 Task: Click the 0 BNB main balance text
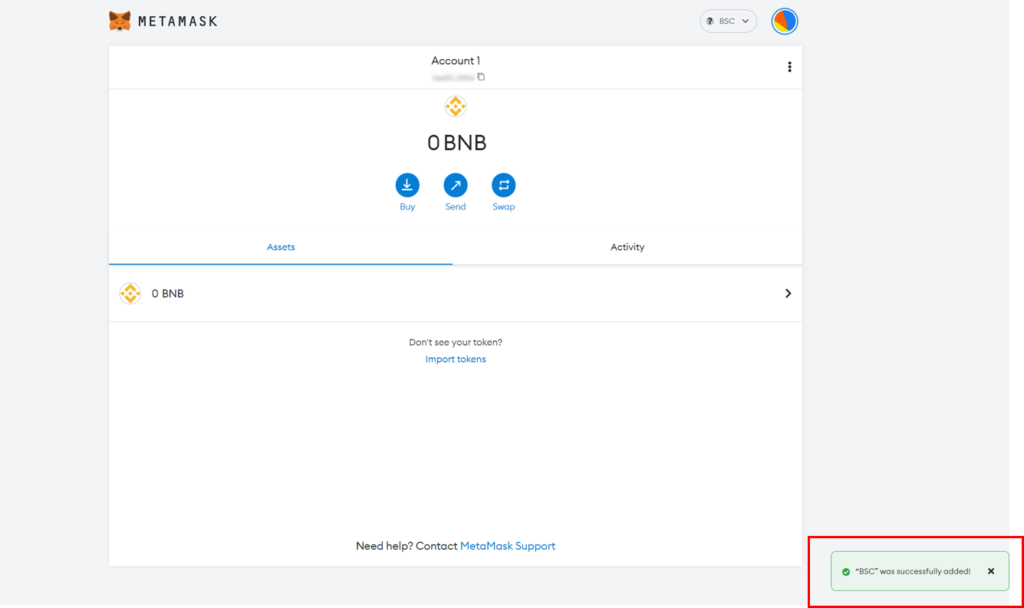(x=456, y=143)
